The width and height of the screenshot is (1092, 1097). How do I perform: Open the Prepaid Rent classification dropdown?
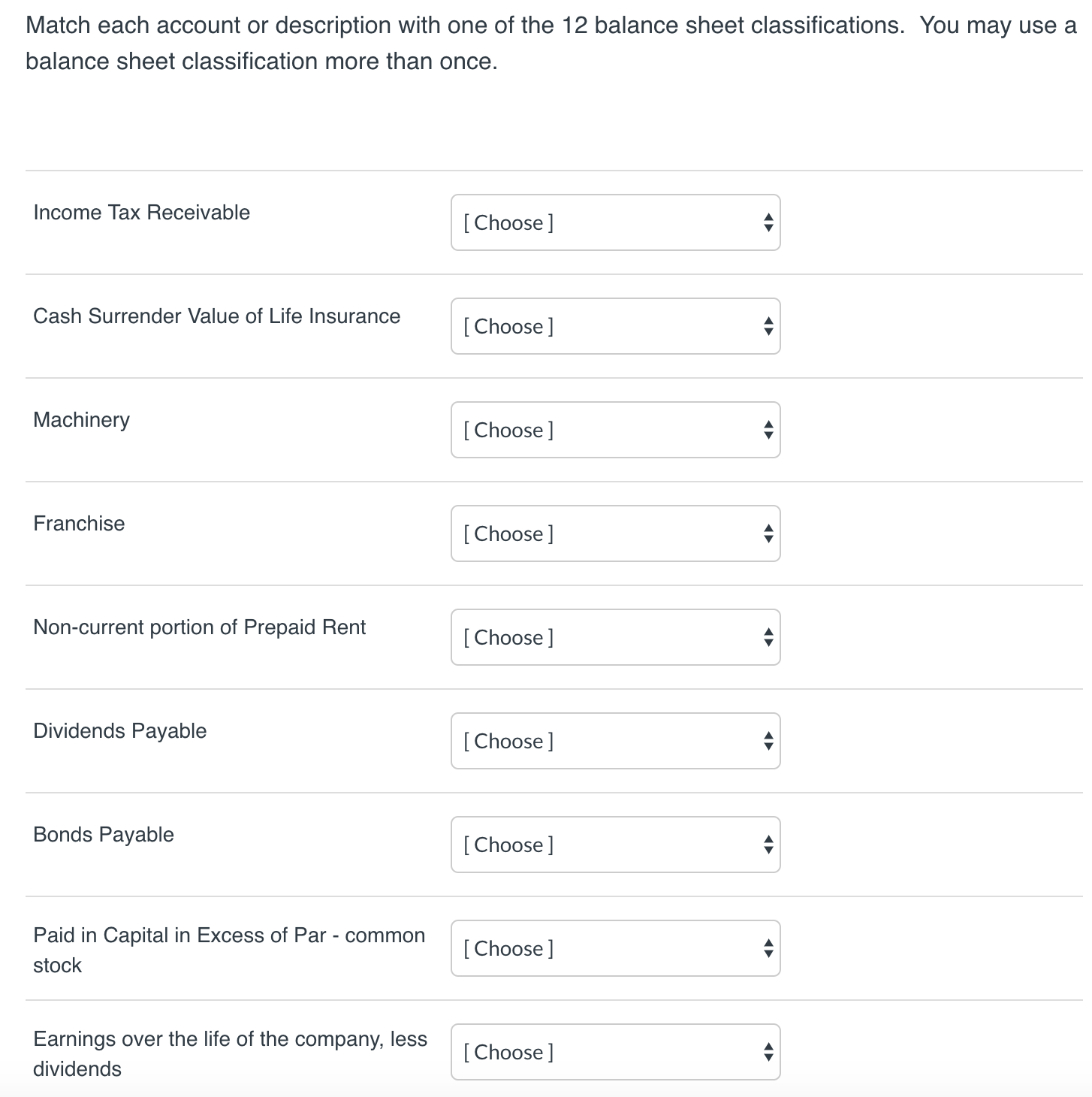coord(616,637)
